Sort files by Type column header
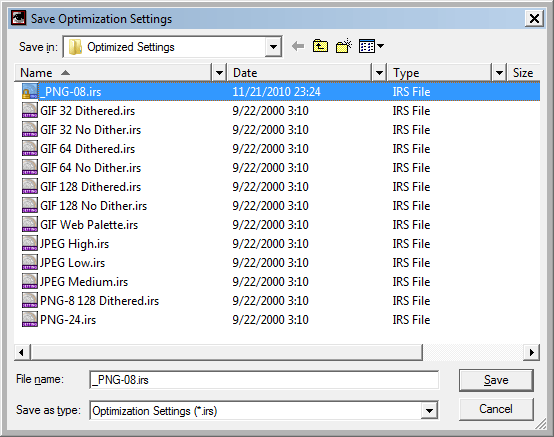The width and height of the screenshot is (554, 437). pyautogui.click(x=440, y=73)
